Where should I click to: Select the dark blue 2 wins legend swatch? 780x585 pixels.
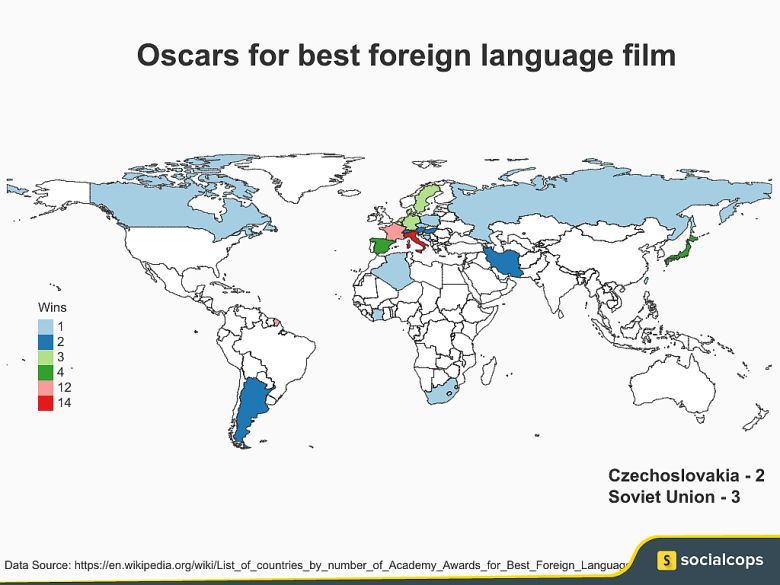[x=46, y=342]
